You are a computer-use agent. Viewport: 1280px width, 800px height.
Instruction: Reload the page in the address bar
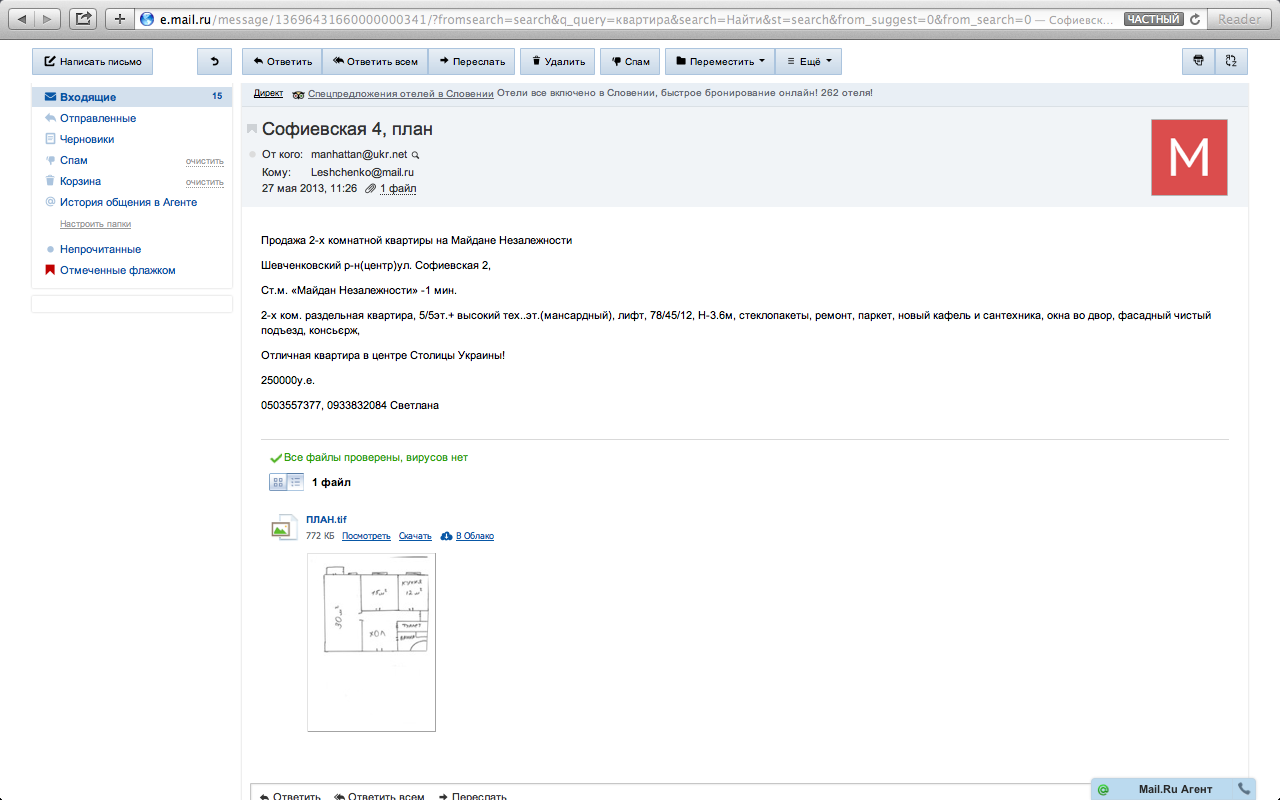tap(1194, 19)
